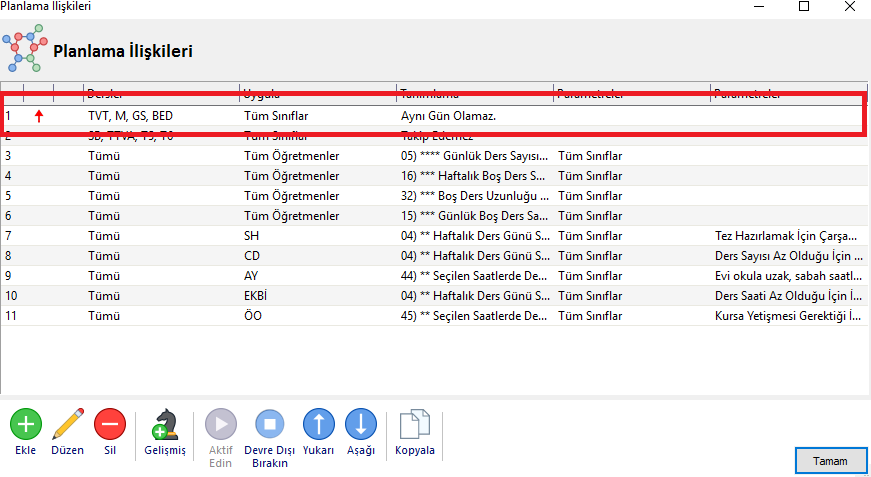Select '16) *** Haftalık Boş Ders' cell
This screenshot has height=477, width=871.
point(473,176)
